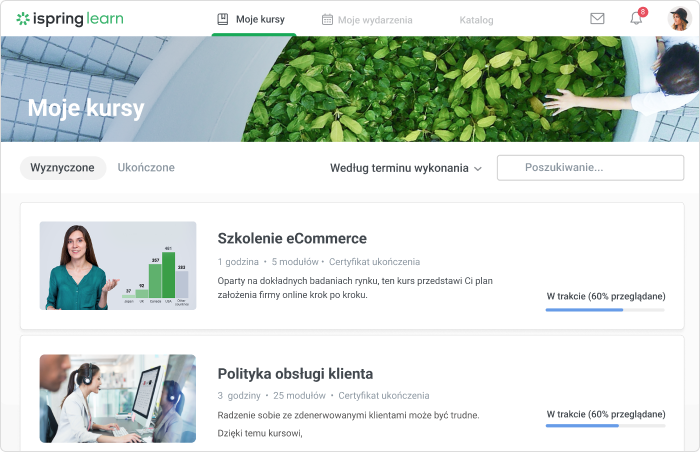Open the Moje wydarzenia tab
This screenshot has height=452, width=700.
click(x=374, y=19)
